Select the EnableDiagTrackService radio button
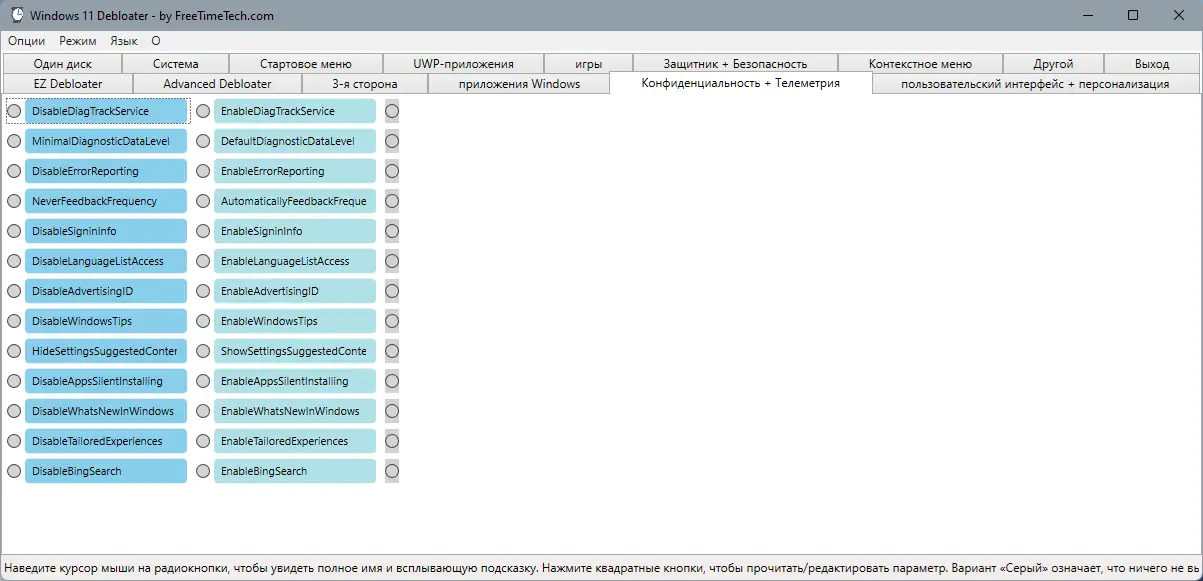The width and height of the screenshot is (1203, 581). click(x=203, y=111)
